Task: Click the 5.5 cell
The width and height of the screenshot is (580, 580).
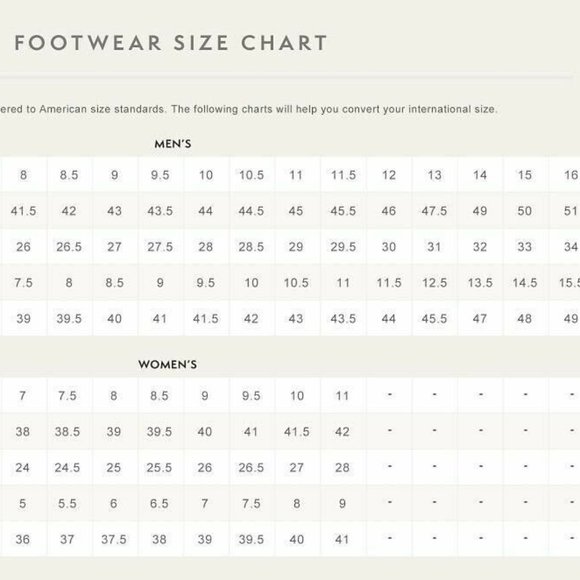Action: coord(67,503)
